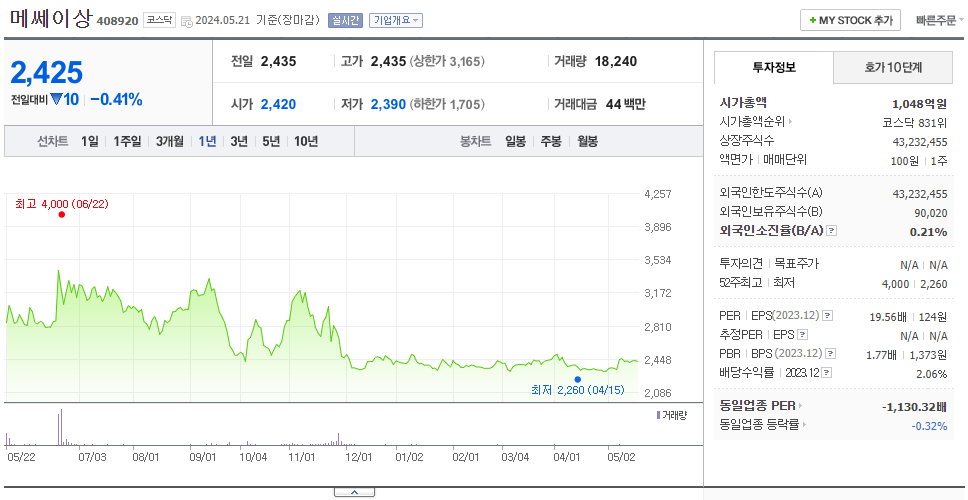Select the 1년 line chart period
The width and height of the screenshot is (968, 500).
pyautogui.click(x=207, y=141)
